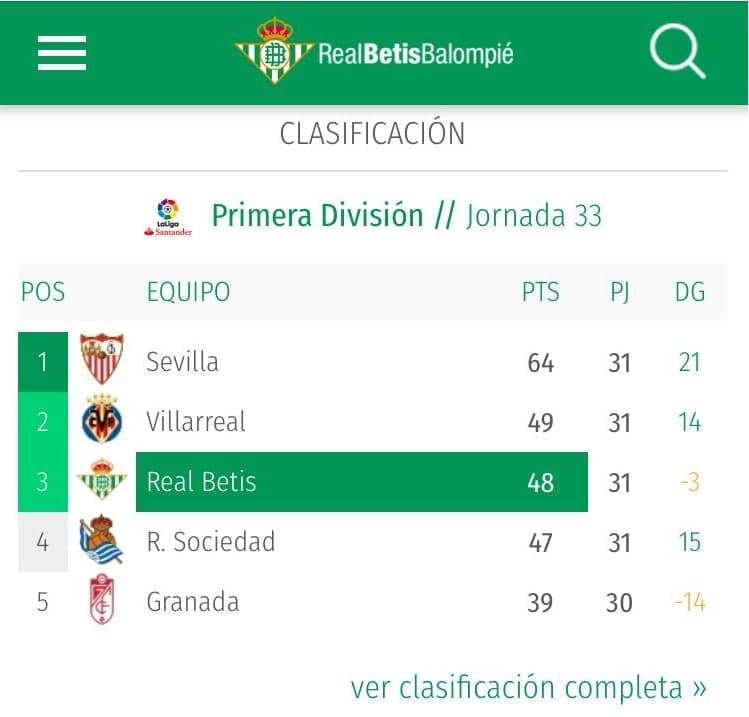Click the R. Sociedad team name

point(210,541)
